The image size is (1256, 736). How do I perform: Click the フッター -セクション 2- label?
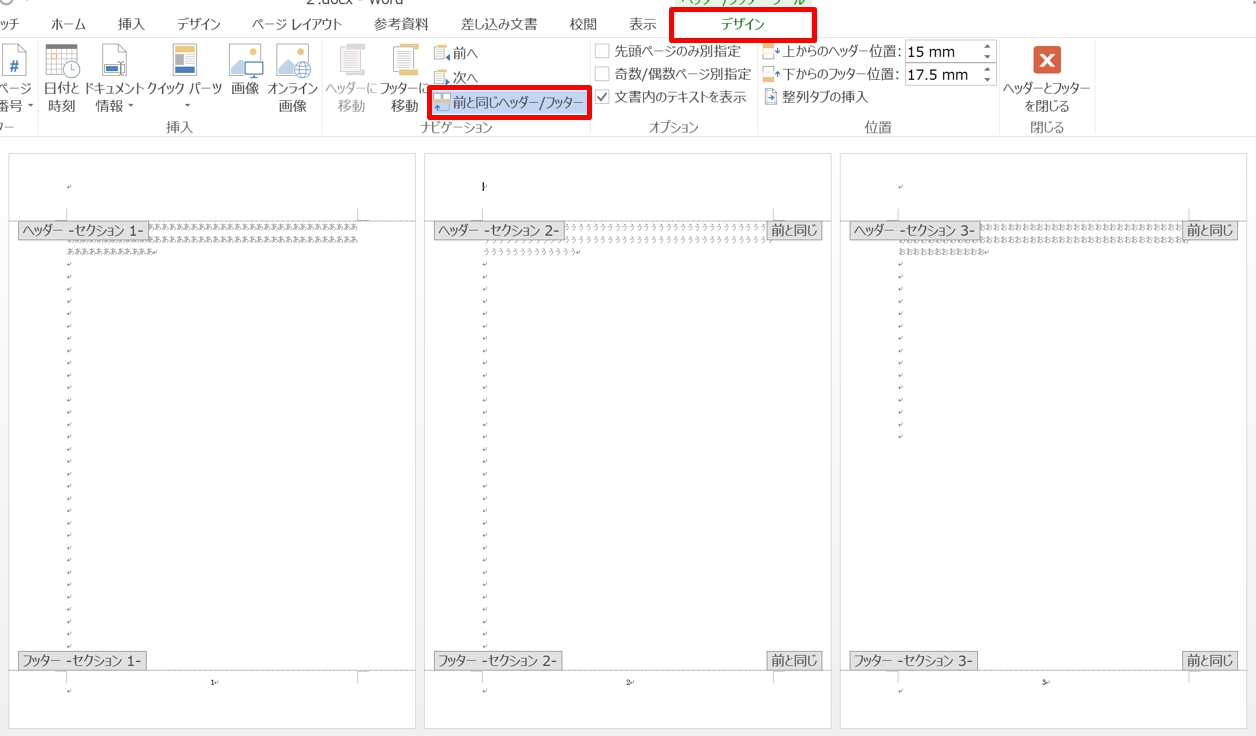pyautogui.click(x=498, y=661)
